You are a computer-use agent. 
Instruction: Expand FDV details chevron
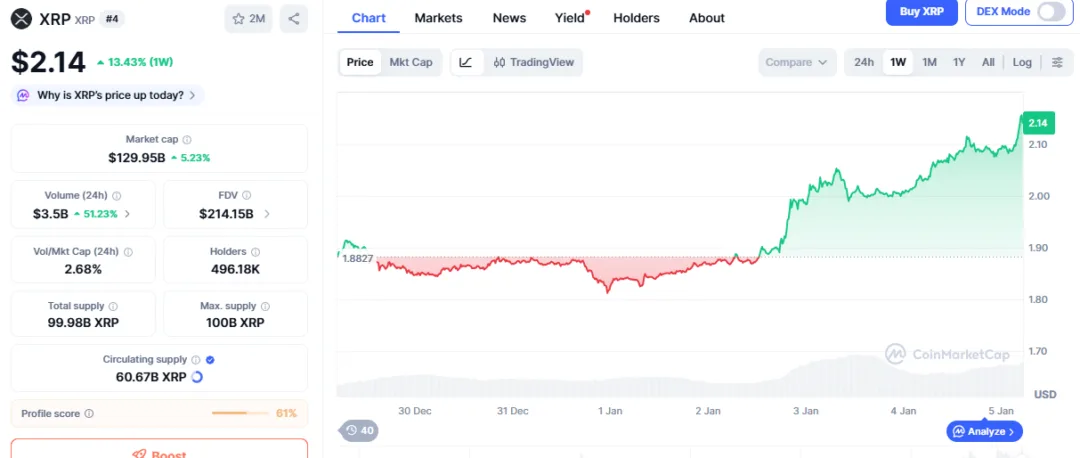(x=267, y=214)
